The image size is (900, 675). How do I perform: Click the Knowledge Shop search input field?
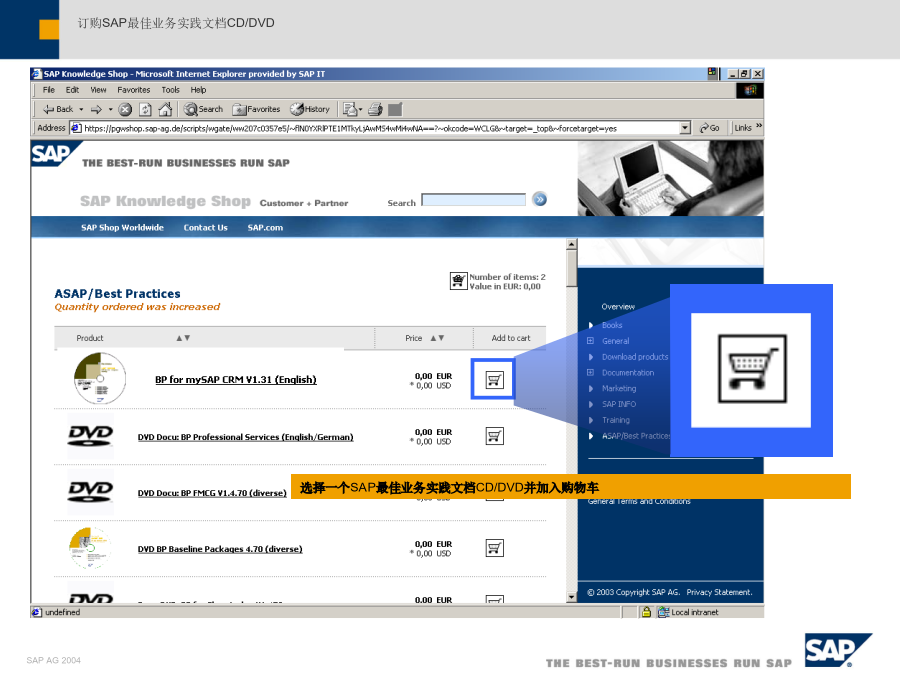pyautogui.click(x=474, y=200)
